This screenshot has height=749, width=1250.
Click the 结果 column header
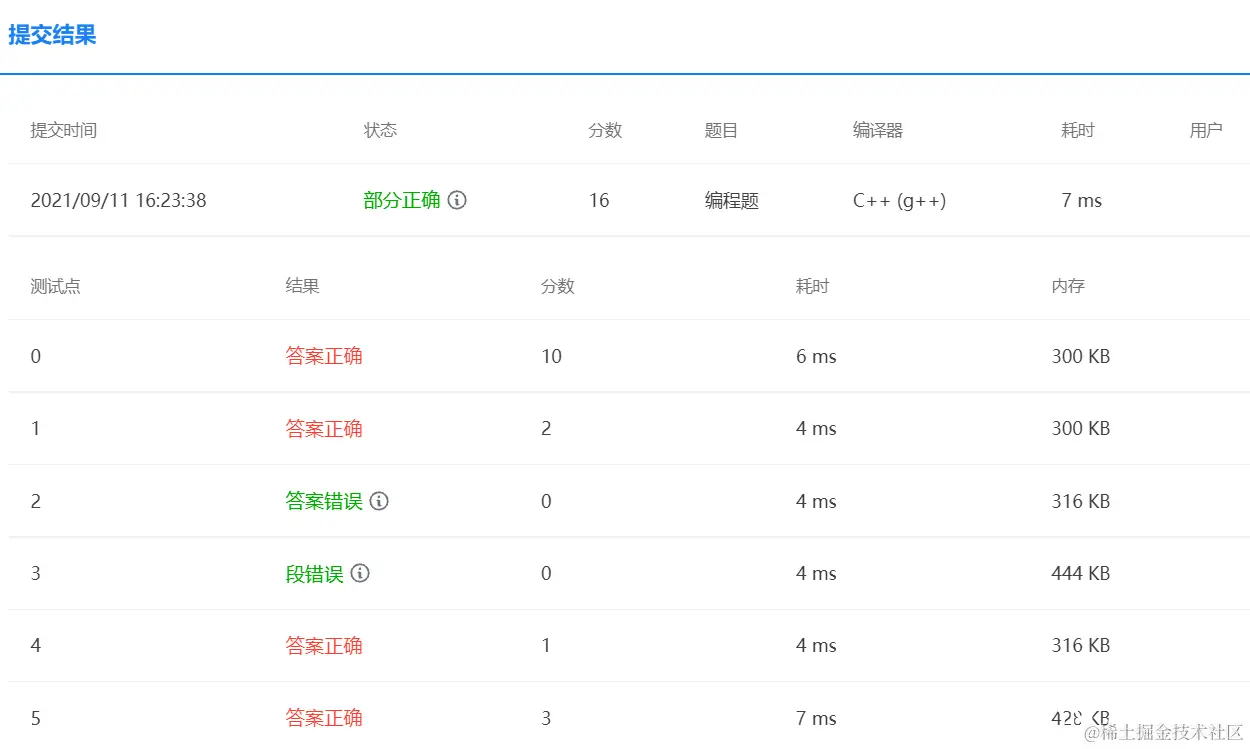[x=303, y=286]
